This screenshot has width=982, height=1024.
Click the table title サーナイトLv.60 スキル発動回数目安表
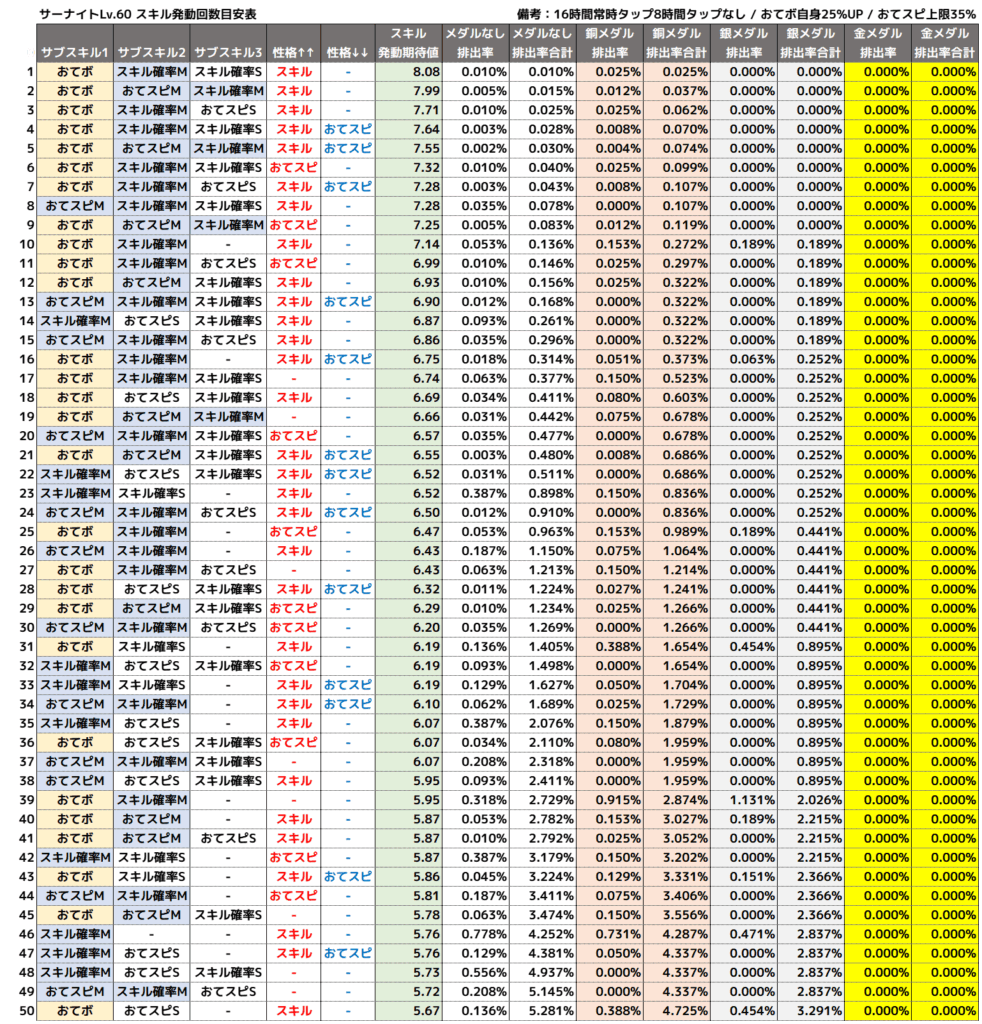(x=147, y=14)
